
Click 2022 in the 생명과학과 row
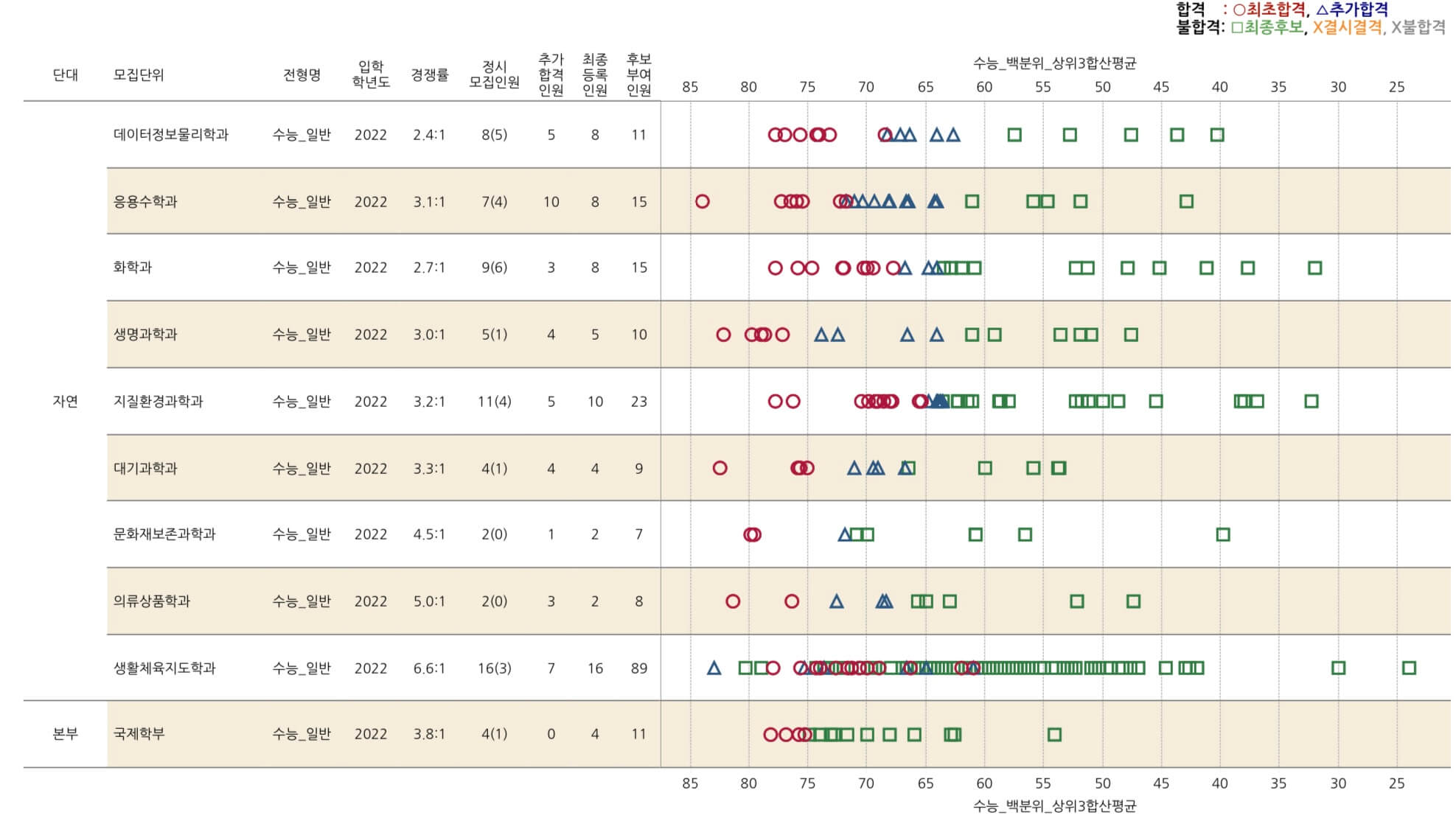pos(371,335)
